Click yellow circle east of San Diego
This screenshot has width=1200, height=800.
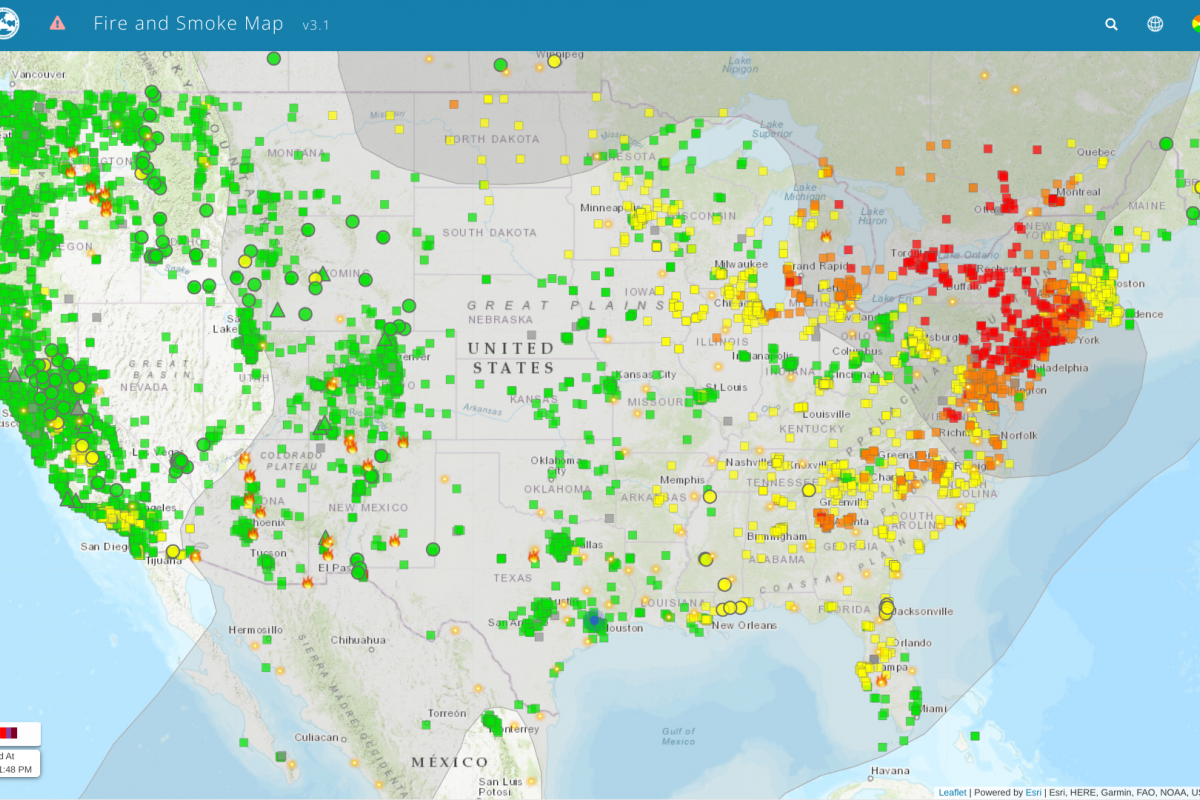pyautogui.click(x=173, y=551)
